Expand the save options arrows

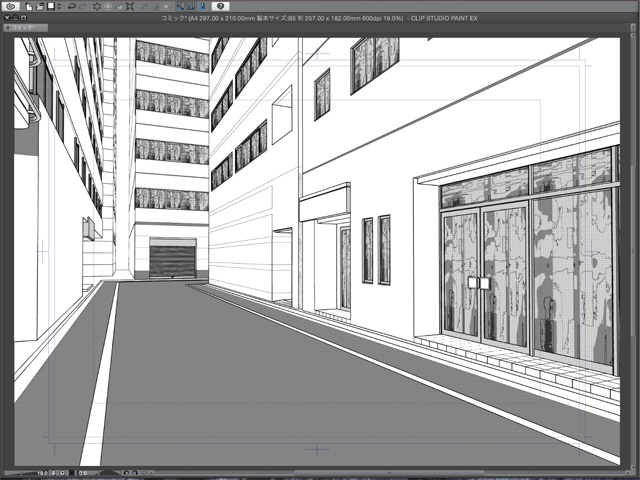coord(59,7)
